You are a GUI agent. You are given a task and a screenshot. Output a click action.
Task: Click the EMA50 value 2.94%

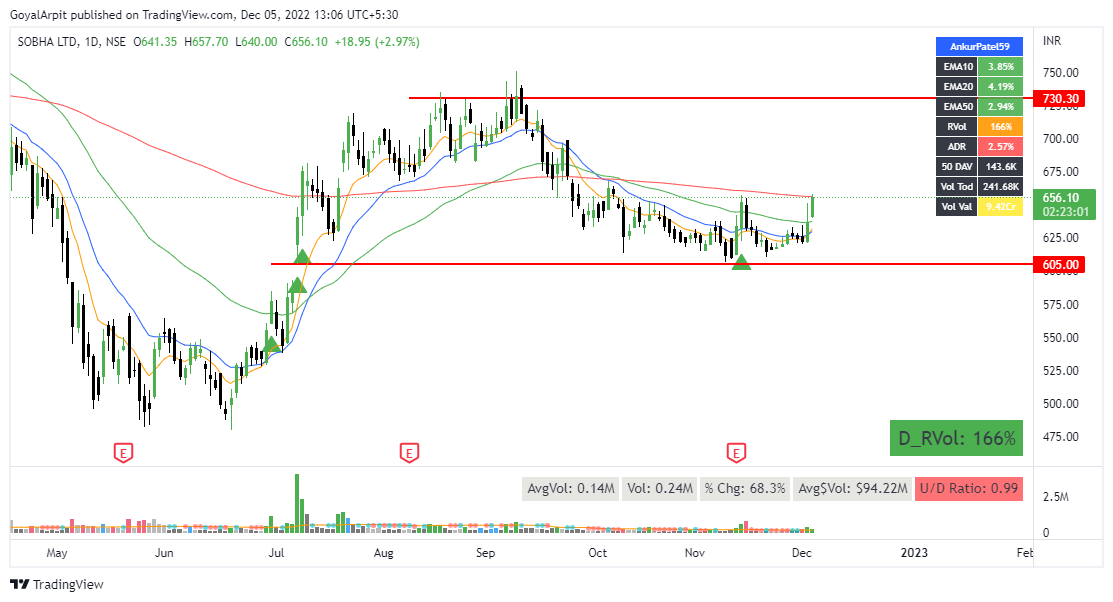pos(1001,106)
